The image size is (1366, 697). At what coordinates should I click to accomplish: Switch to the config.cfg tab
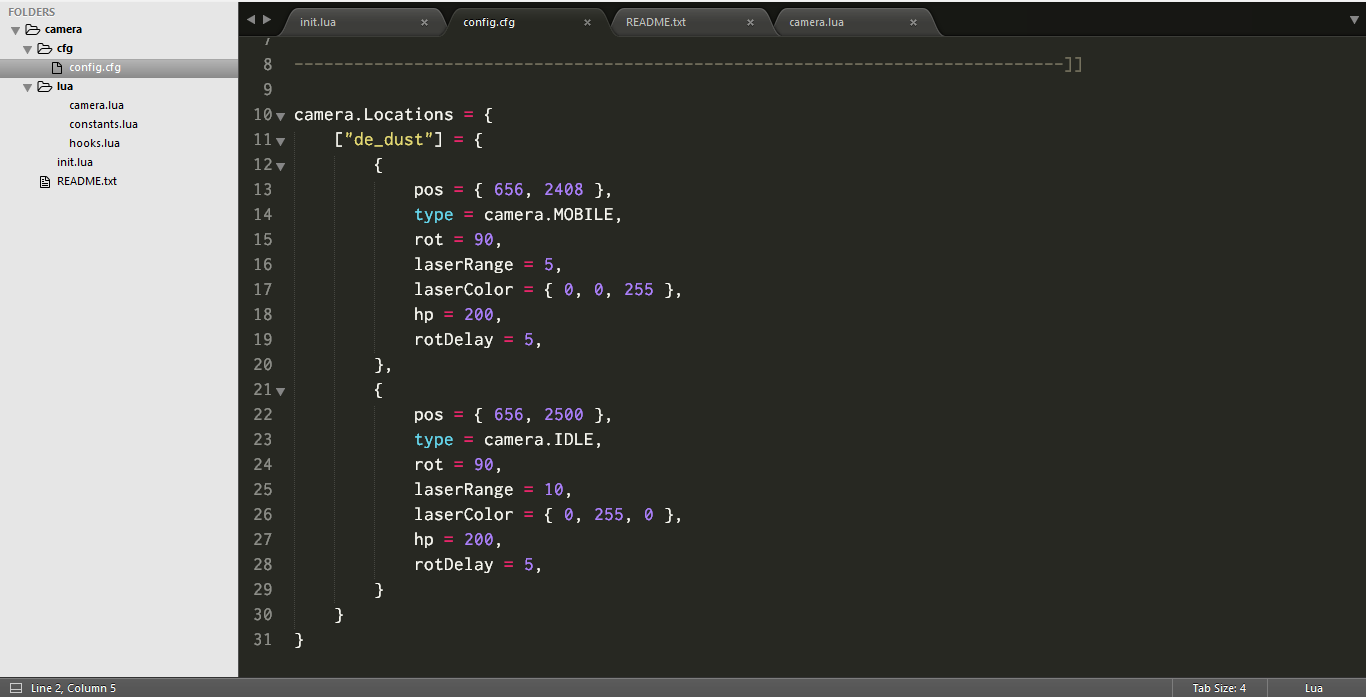[527, 22]
